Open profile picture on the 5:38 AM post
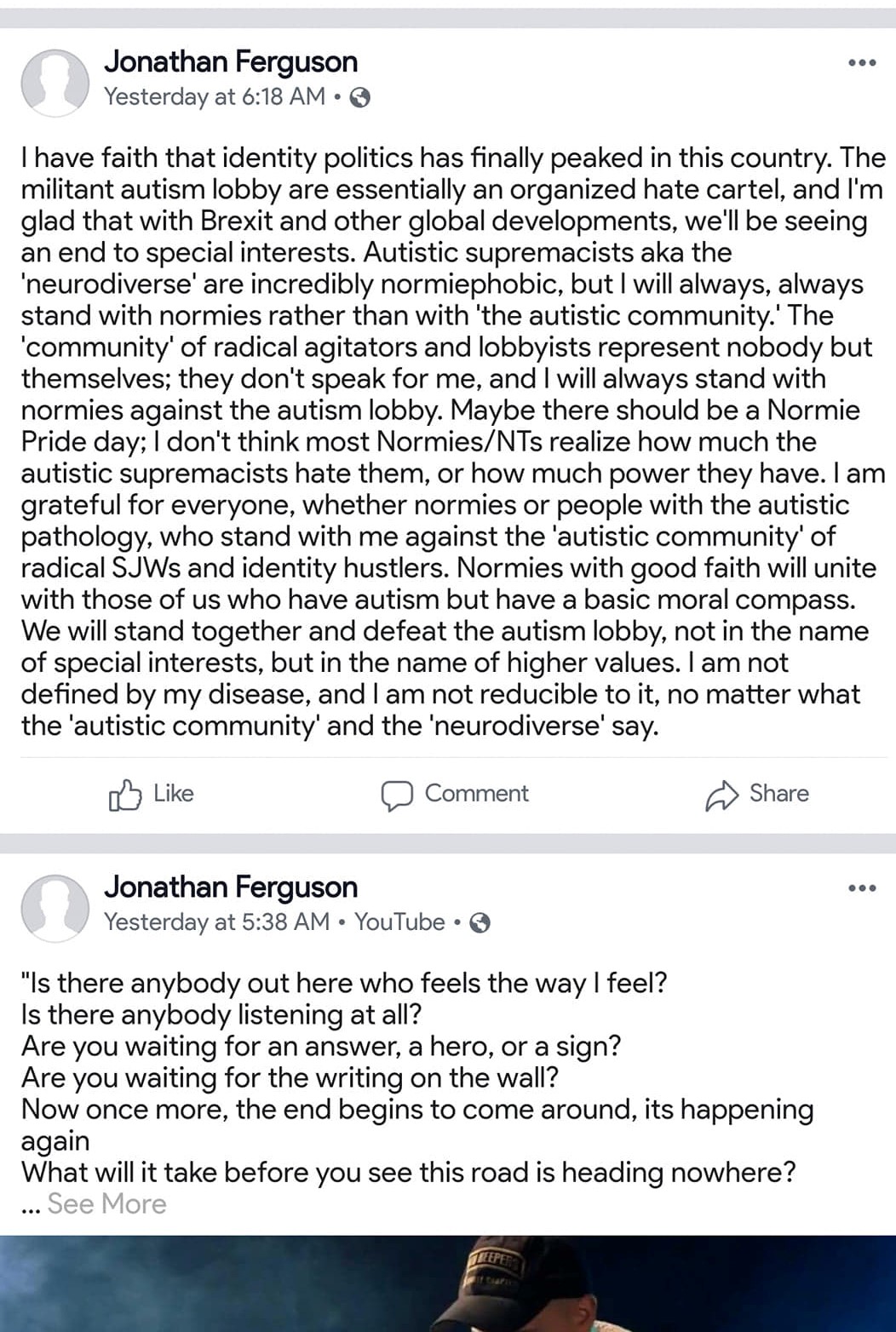This screenshot has height=1332, width=896. [x=55, y=907]
